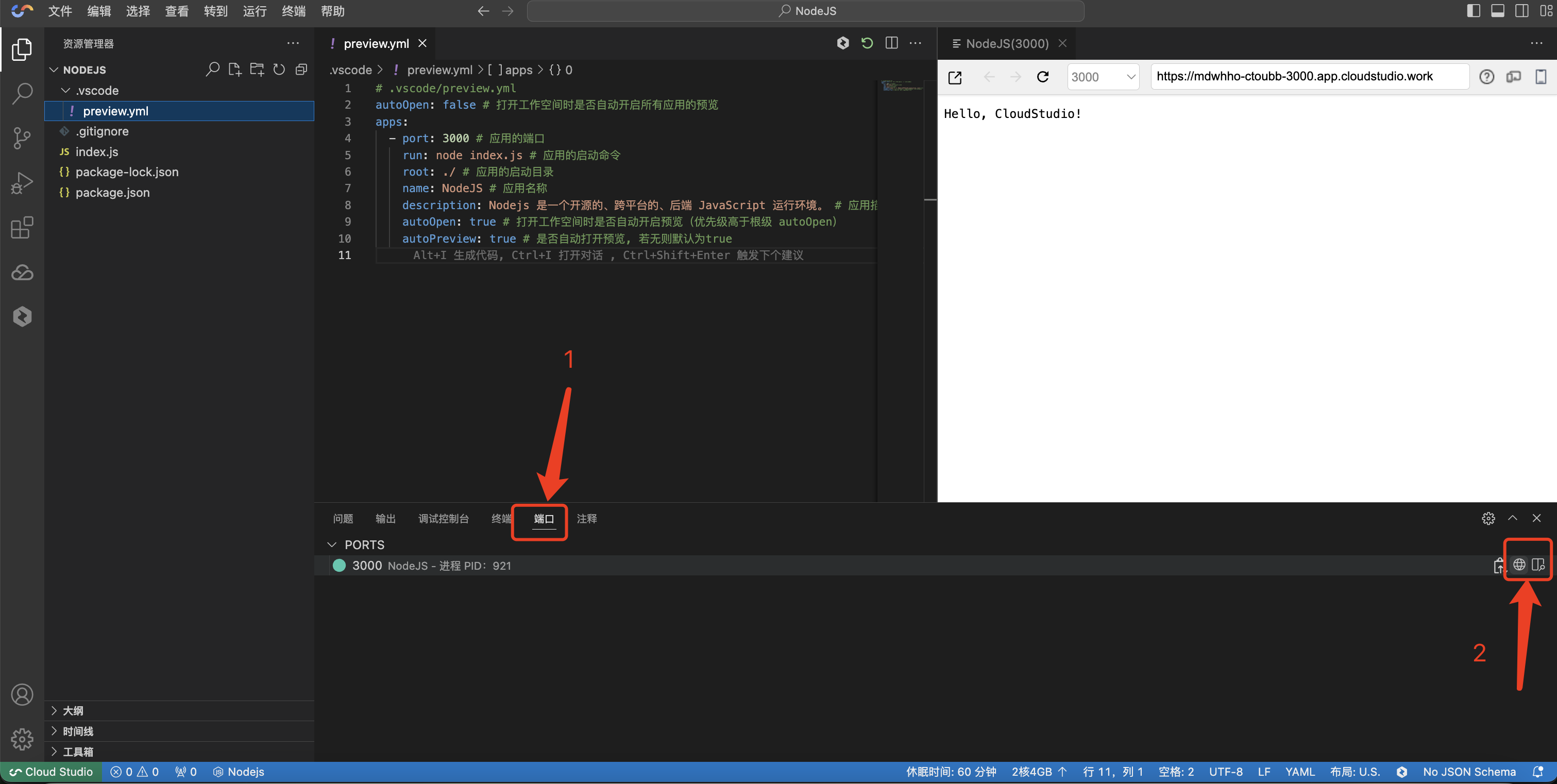Click the NodeJS command center search box

pyautogui.click(x=805, y=11)
